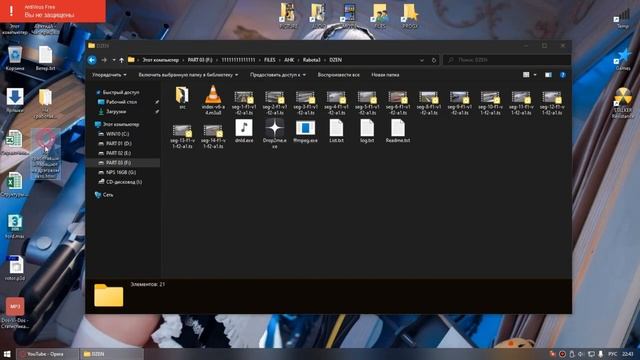Select the seg-13-f1-v1-f2-a1.ts video file
This screenshot has height=360, width=640.
click(x=182, y=131)
